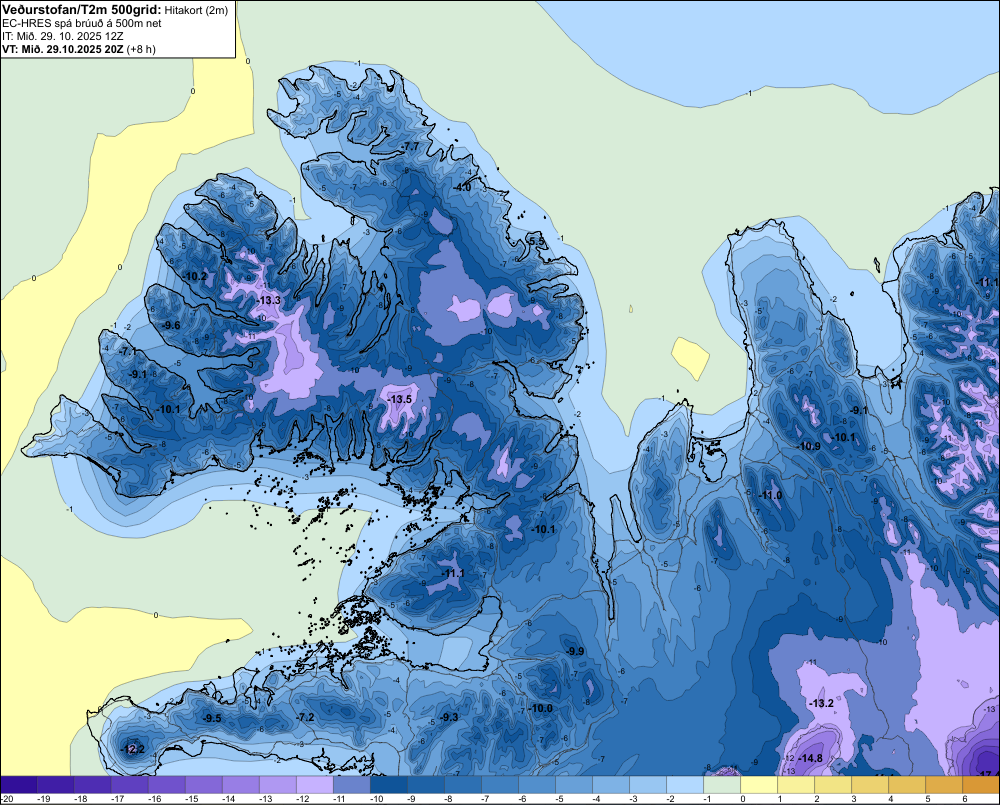Click the title 'Veðurstofan/T2m 500grid: Hitakort (2m)'
The image size is (1000, 805).
[x=115, y=10]
